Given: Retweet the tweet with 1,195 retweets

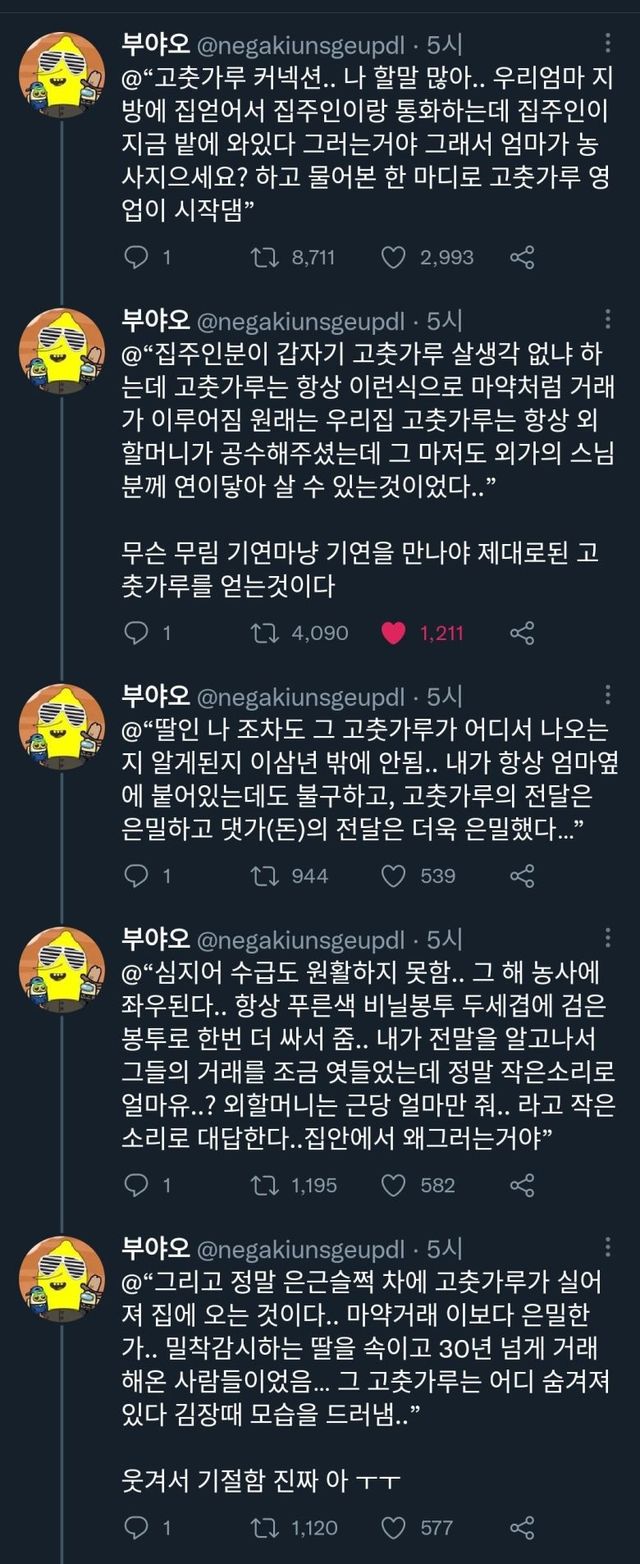Looking at the screenshot, I should coord(264,1185).
